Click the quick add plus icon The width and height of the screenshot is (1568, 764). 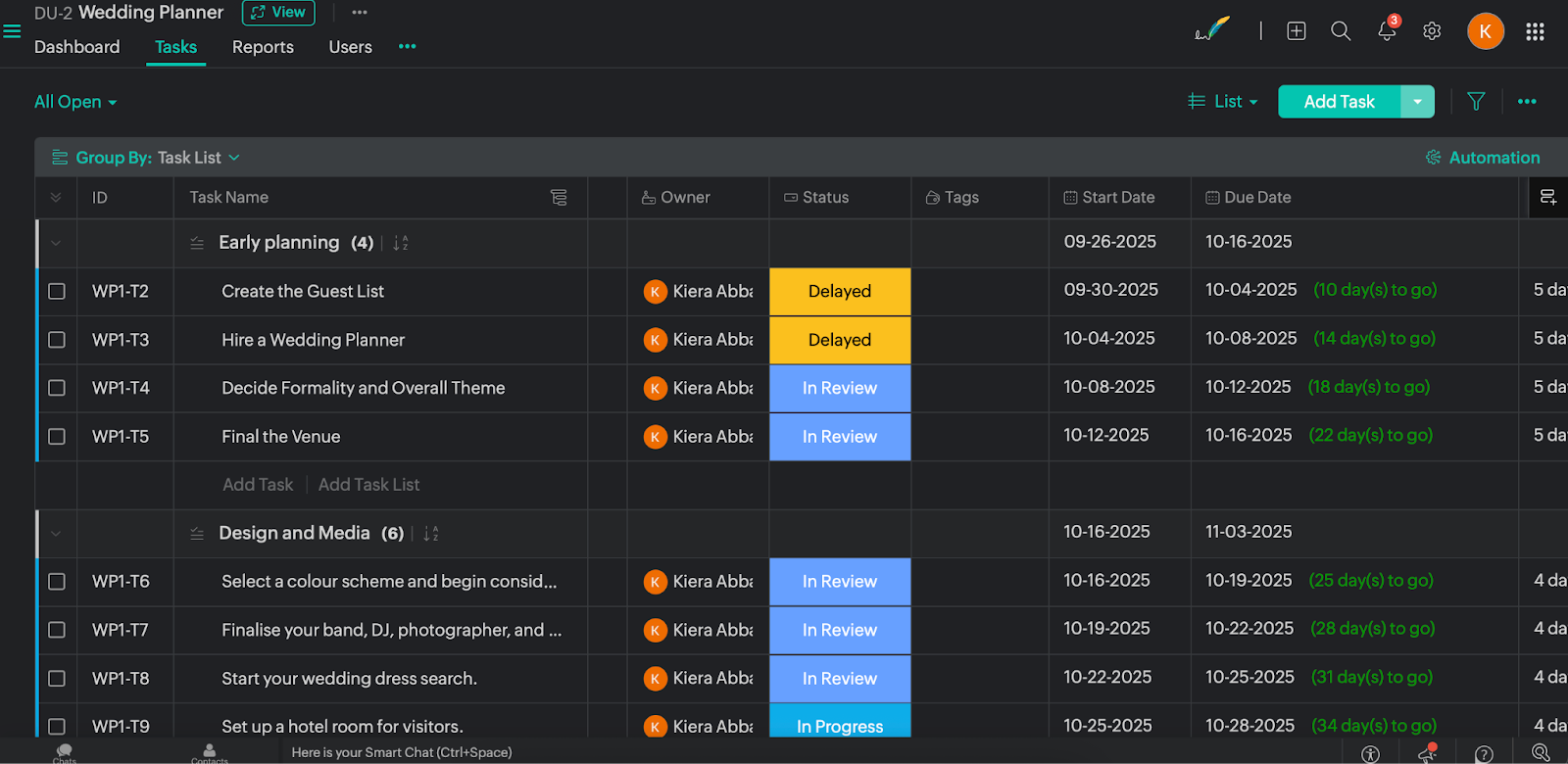pos(1297,31)
